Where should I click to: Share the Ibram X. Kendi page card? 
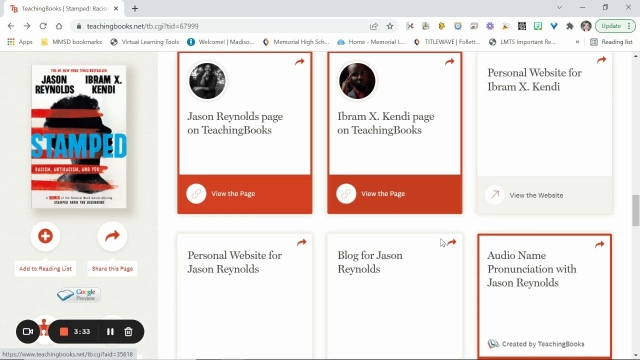pyautogui.click(x=449, y=62)
